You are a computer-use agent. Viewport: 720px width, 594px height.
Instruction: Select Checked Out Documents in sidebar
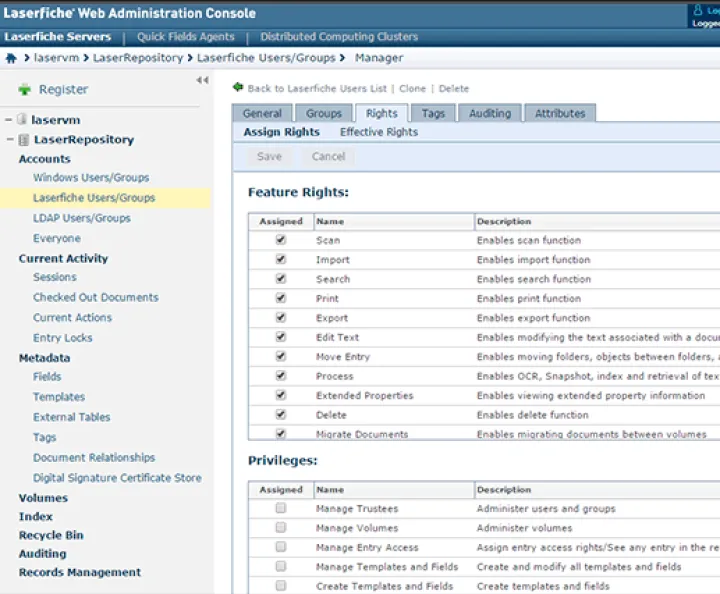coord(96,297)
